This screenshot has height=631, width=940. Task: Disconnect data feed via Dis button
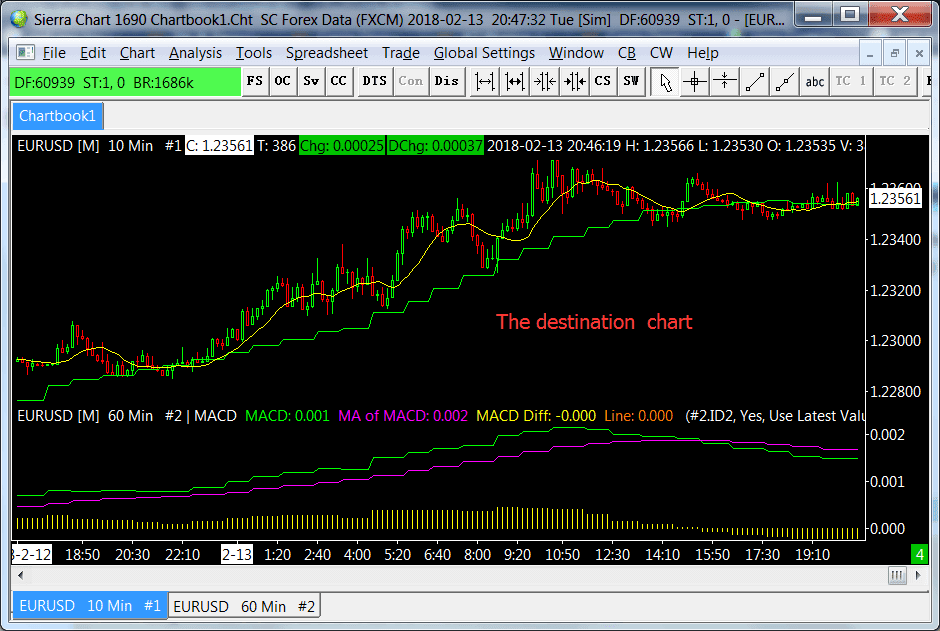click(x=447, y=82)
